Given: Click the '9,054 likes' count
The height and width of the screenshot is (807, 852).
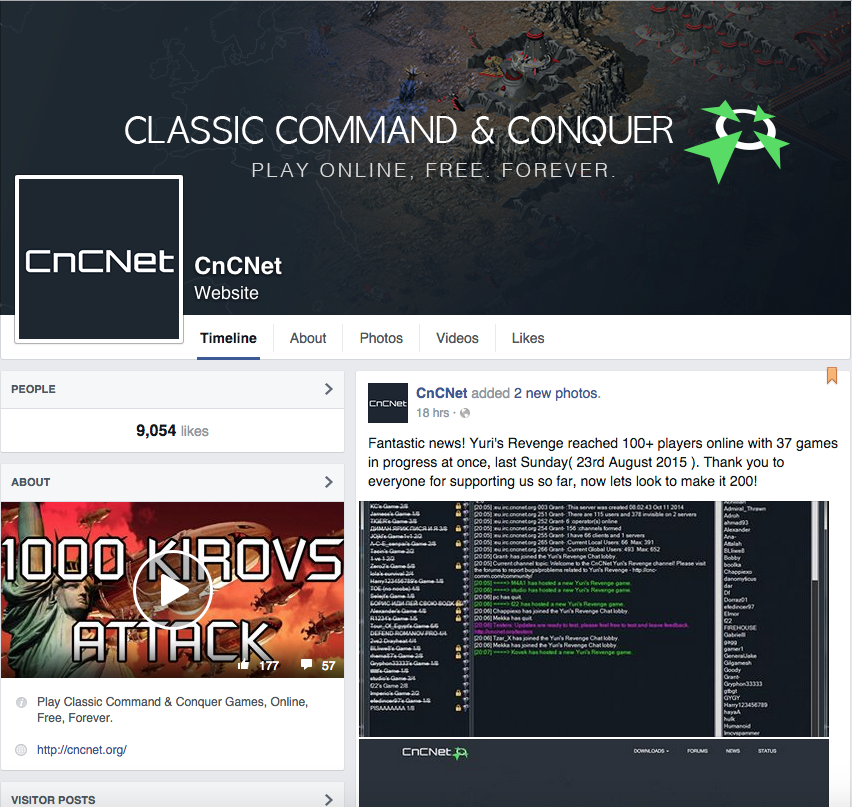Looking at the screenshot, I should (172, 431).
